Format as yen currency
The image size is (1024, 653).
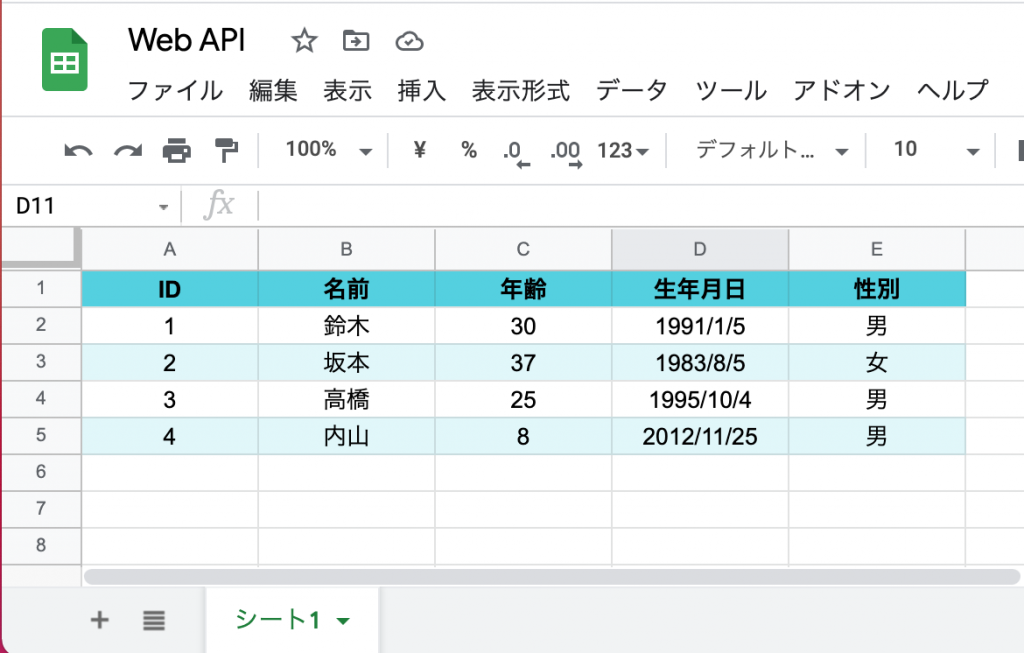tap(420, 150)
